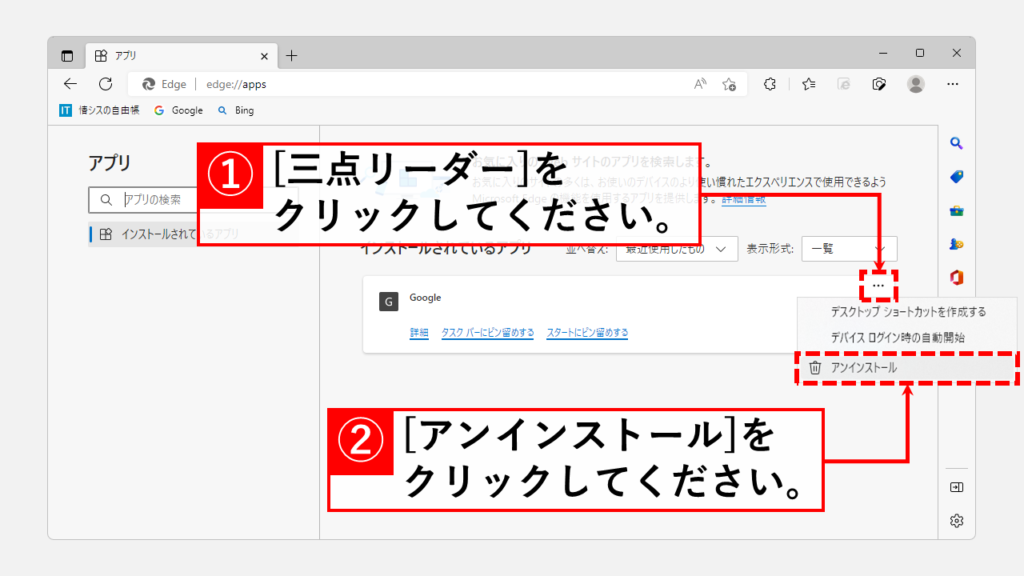The width and height of the screenshot is (1024, 576).
Task: Select アンインストール from the context menu
Action: (x=865, y=367)
